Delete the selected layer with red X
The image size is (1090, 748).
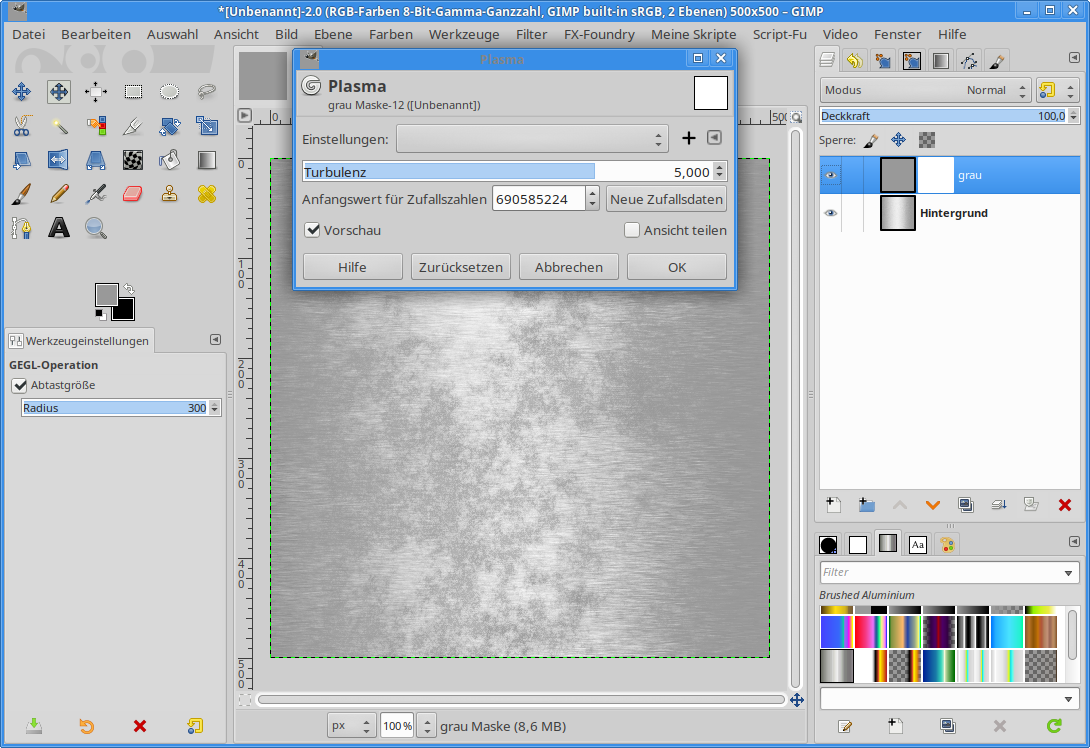1064,505
